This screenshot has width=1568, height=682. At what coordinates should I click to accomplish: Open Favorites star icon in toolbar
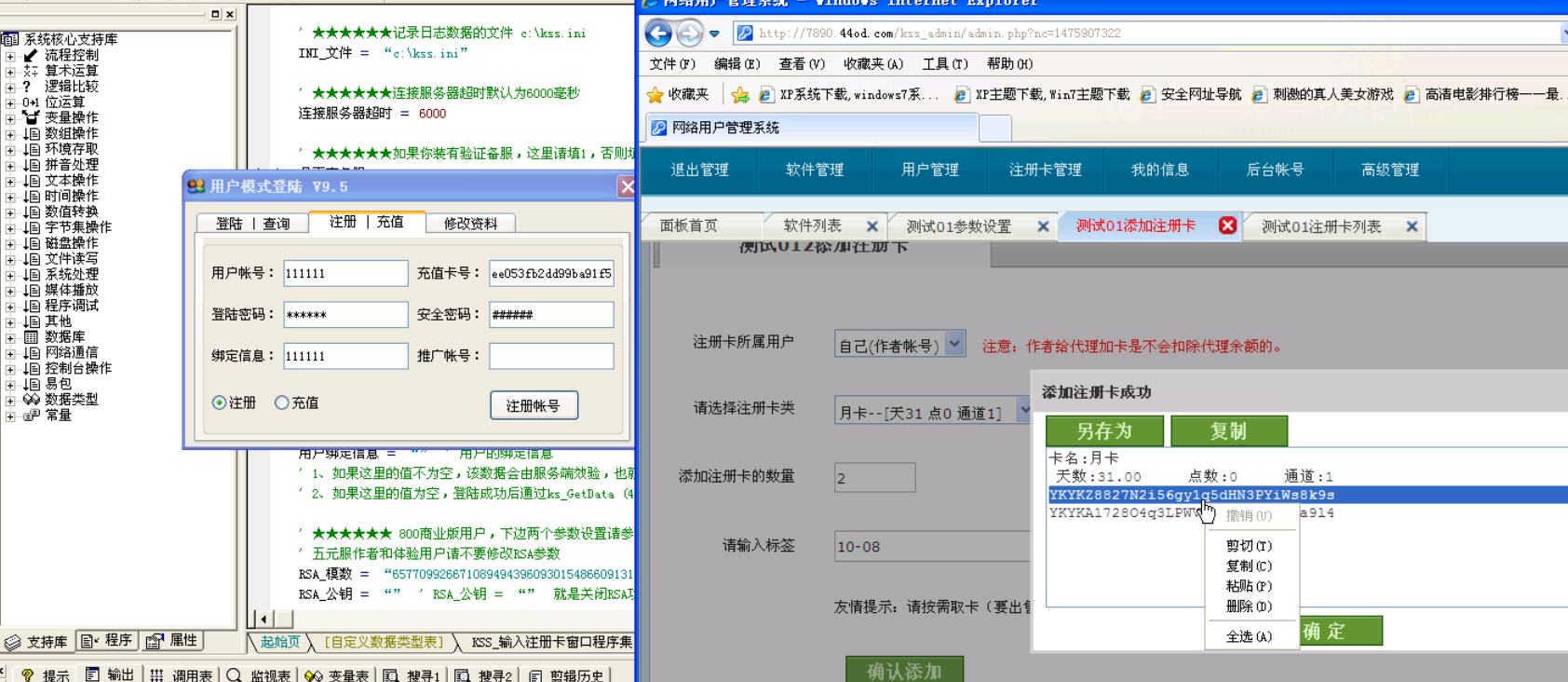pyautogui.click(x=656, y=95)
